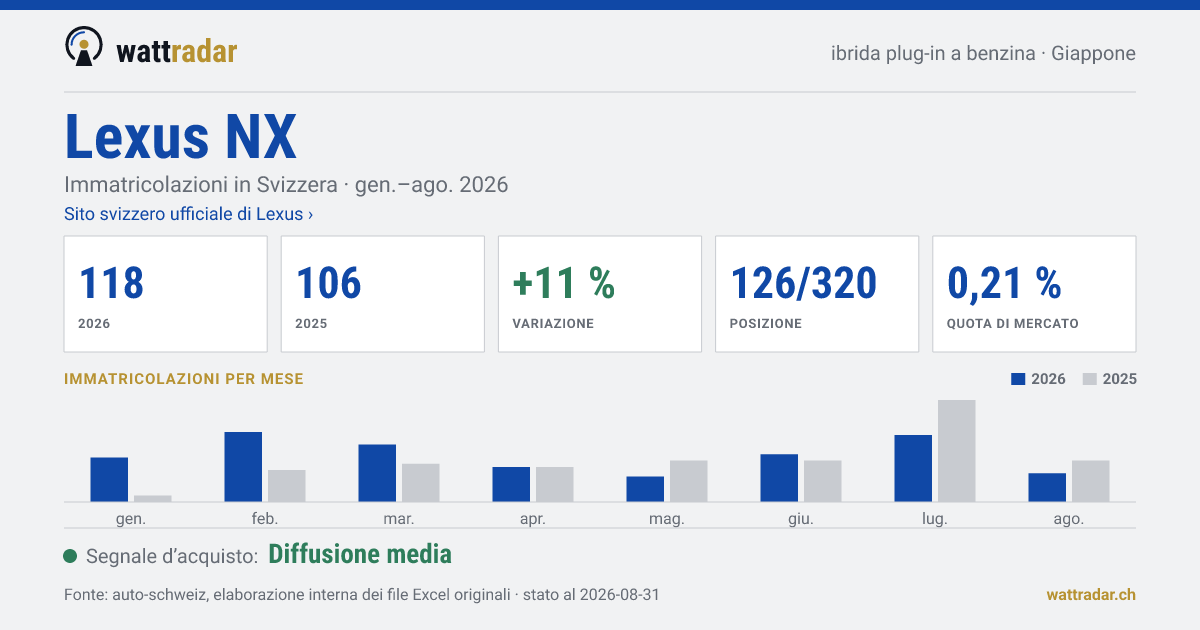The width and height of the screenshot is (1200, 630).
Task: Click the blue 2026 bar for lug.
Action: 914,468
